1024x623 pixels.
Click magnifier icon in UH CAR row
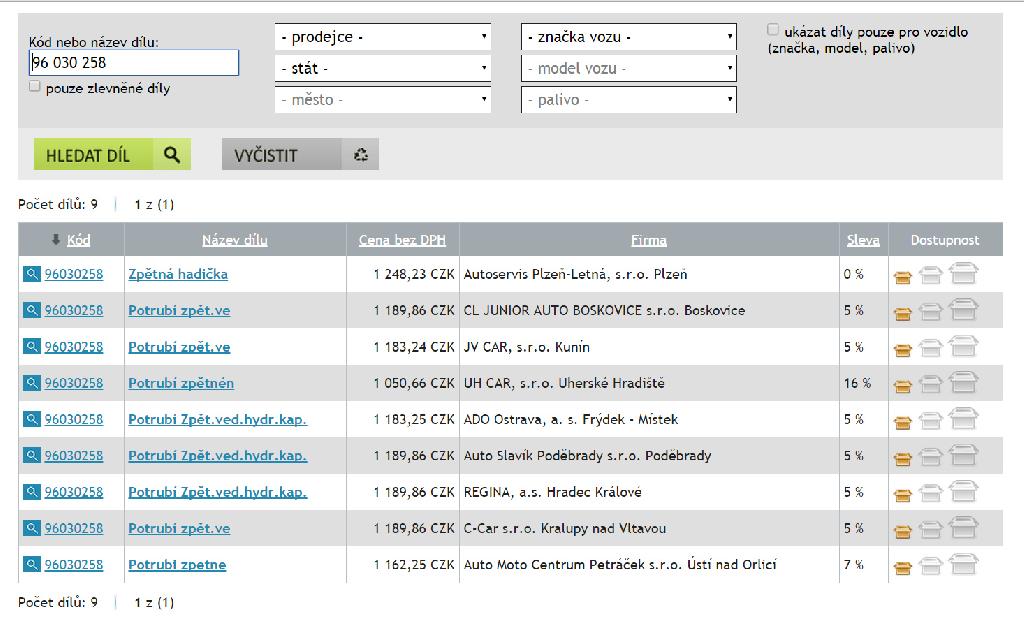[31, 383]
